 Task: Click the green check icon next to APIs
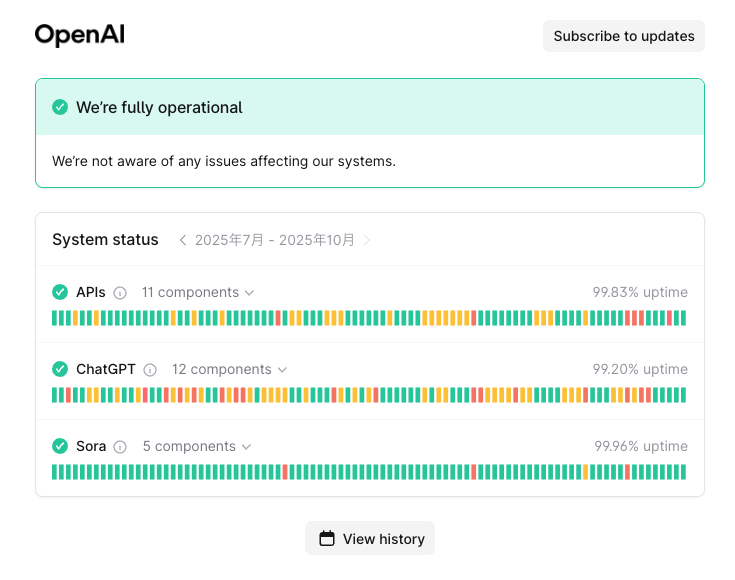pos(60,292)
